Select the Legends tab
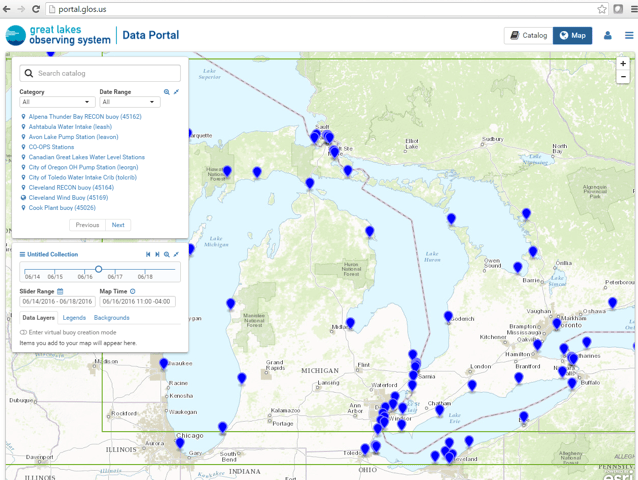Viewport: 638px width, 480px height. 74,318
